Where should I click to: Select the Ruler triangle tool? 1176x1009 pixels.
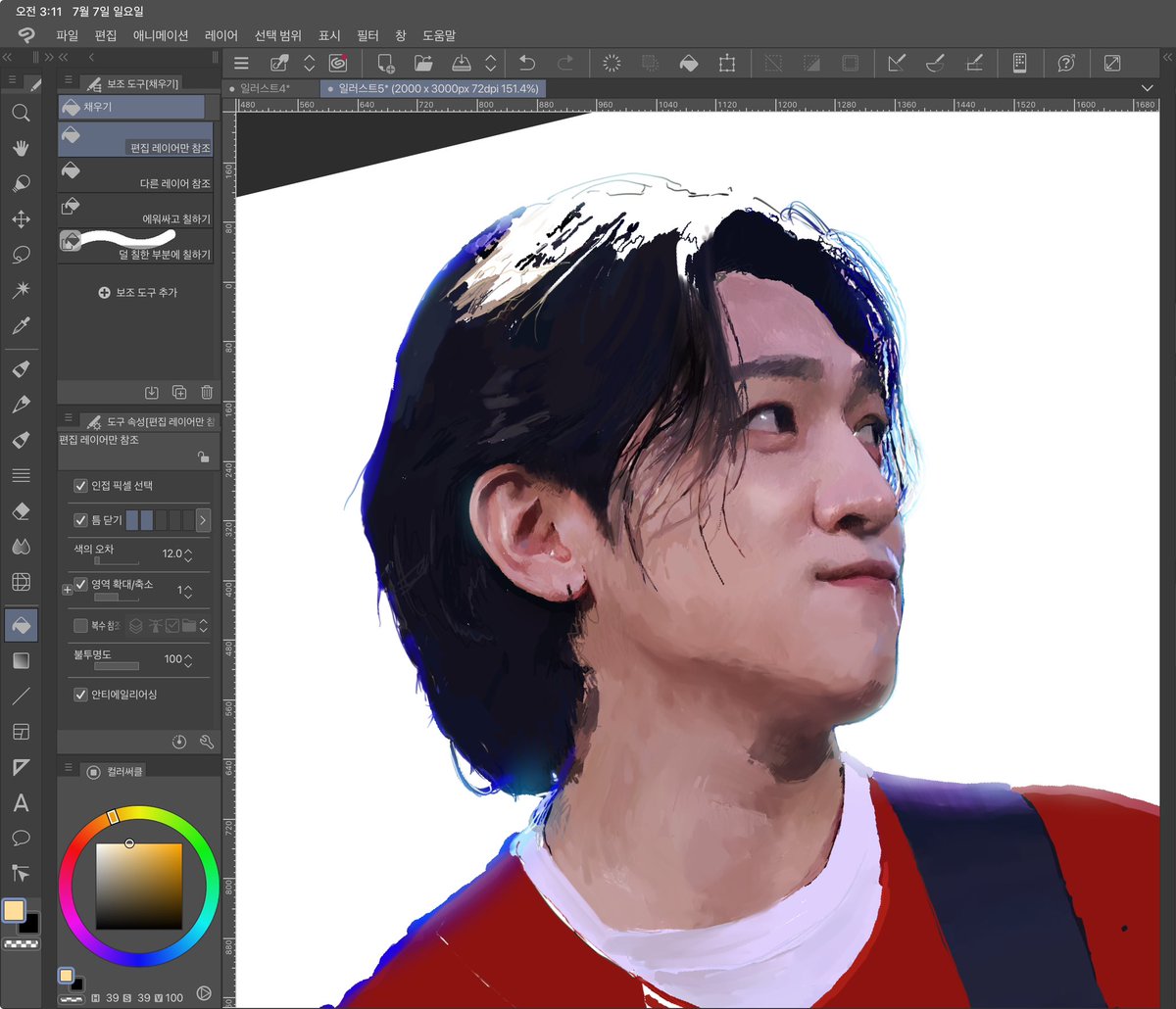(21, 768)
